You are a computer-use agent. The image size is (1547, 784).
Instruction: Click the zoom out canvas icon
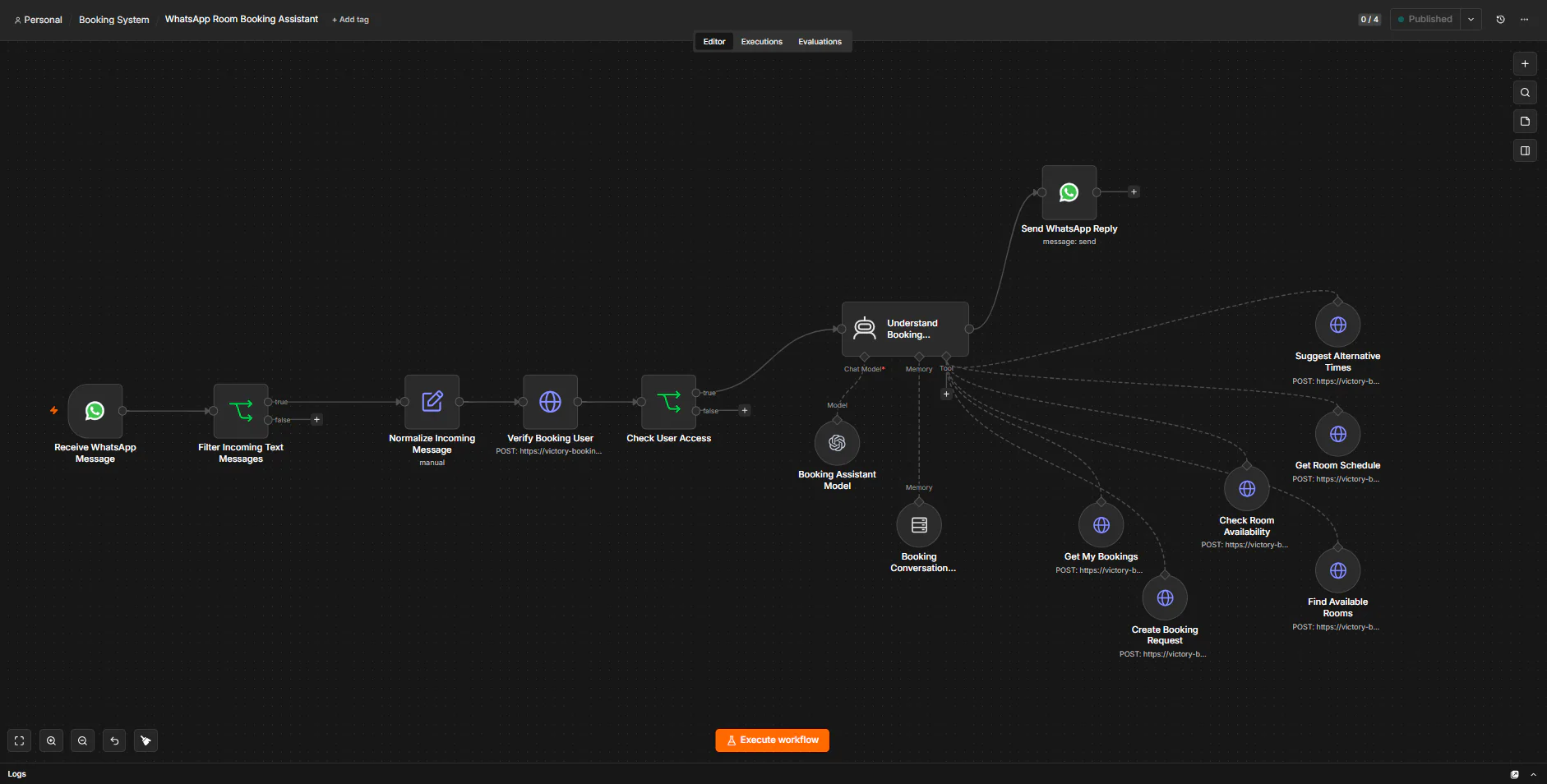(82, 740)
